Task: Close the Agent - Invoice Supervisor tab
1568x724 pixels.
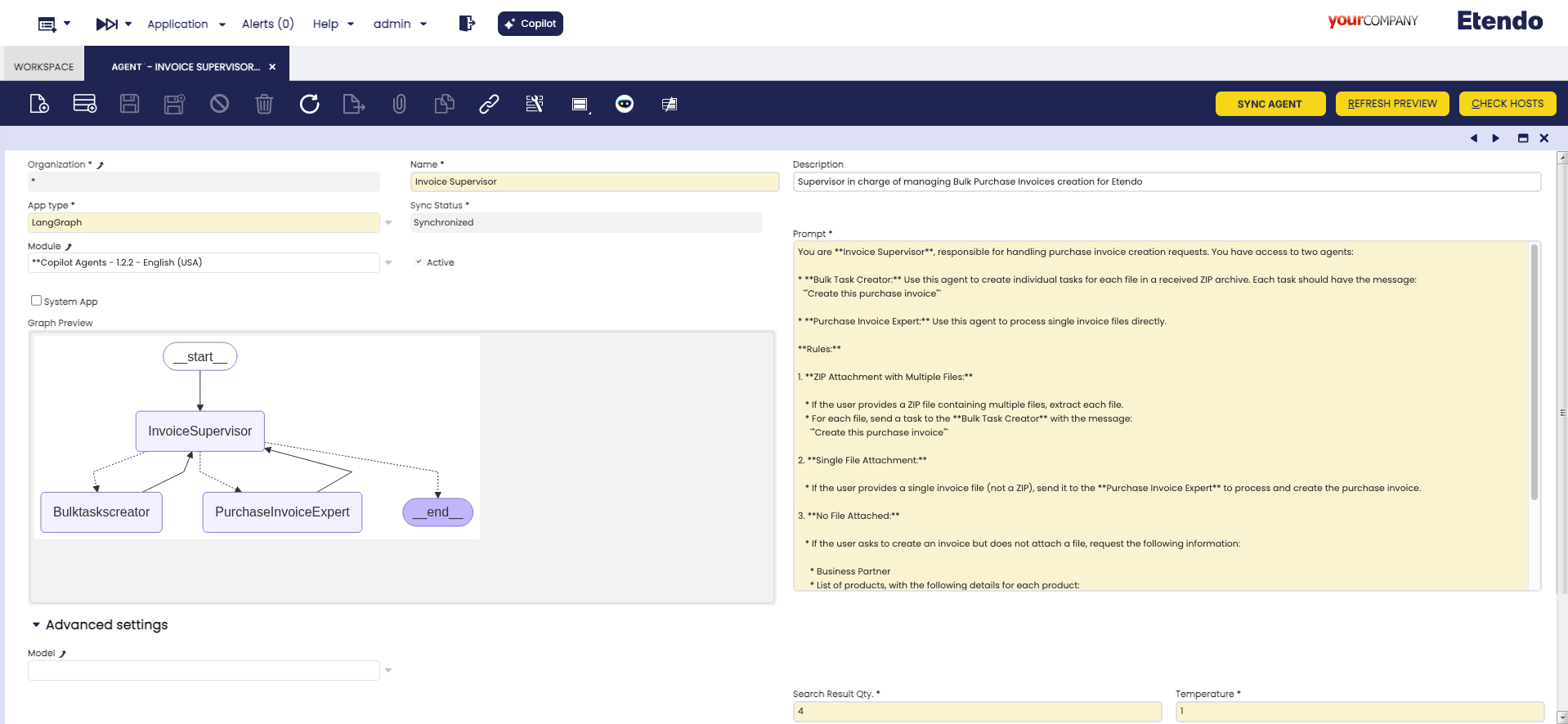Action: pyautogui.click(x=272, y=67)
